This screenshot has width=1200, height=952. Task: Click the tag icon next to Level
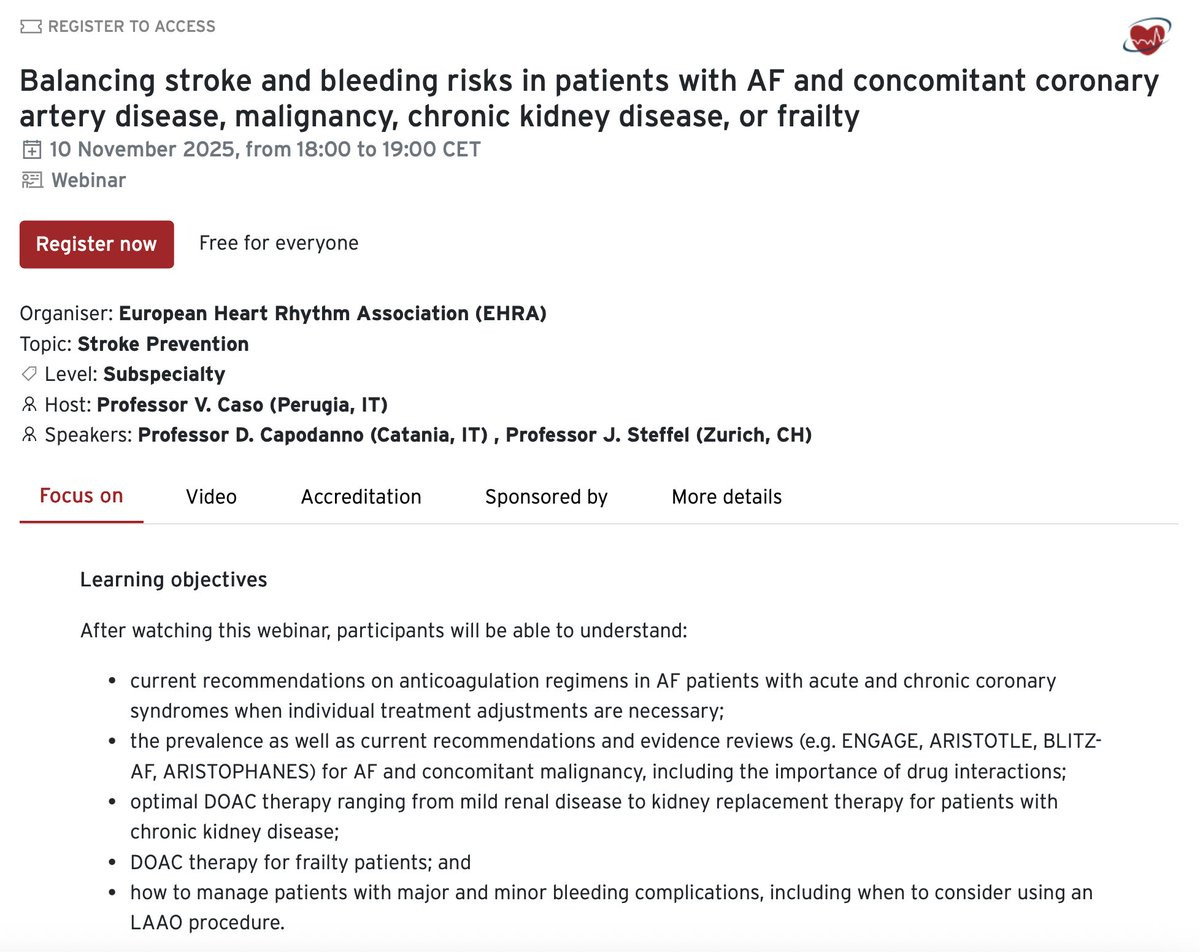tap(29, 374)
